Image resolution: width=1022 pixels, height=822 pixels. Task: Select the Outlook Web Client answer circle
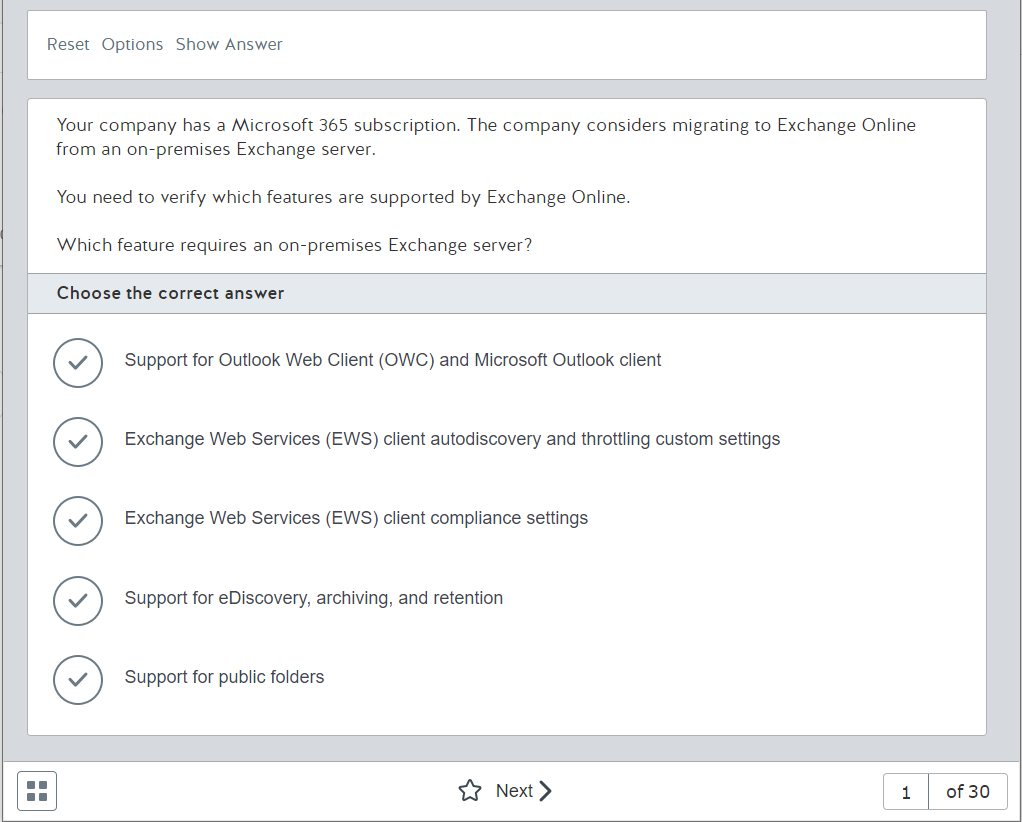point(78,362)
